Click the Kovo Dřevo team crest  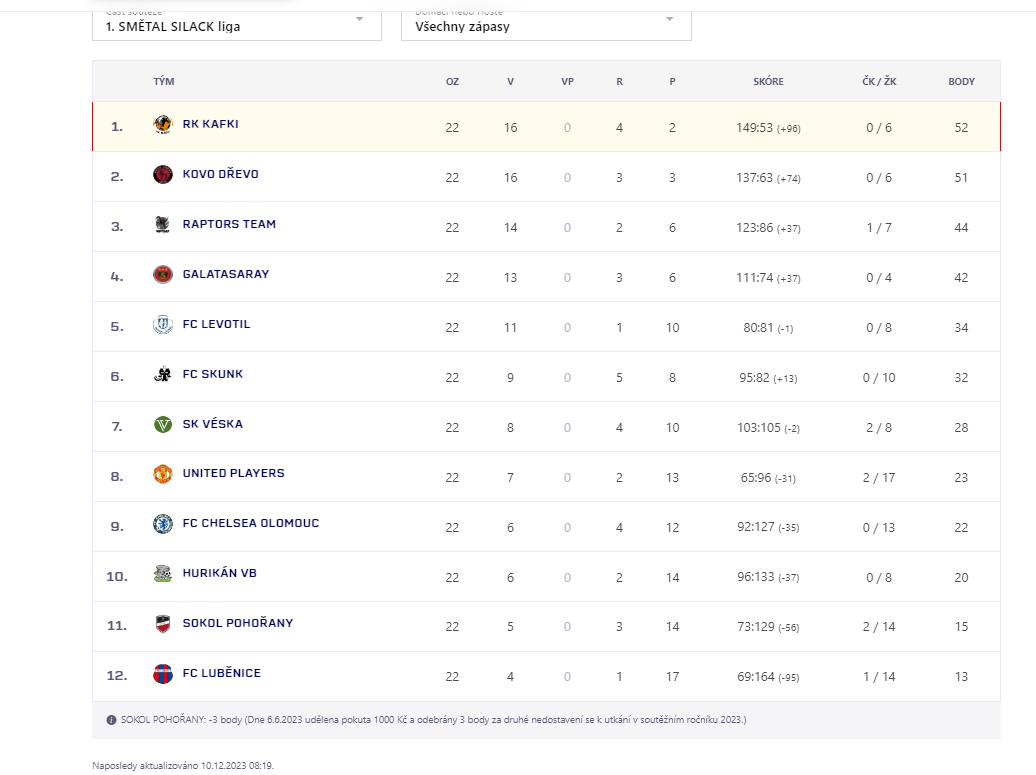coord(163,174)
